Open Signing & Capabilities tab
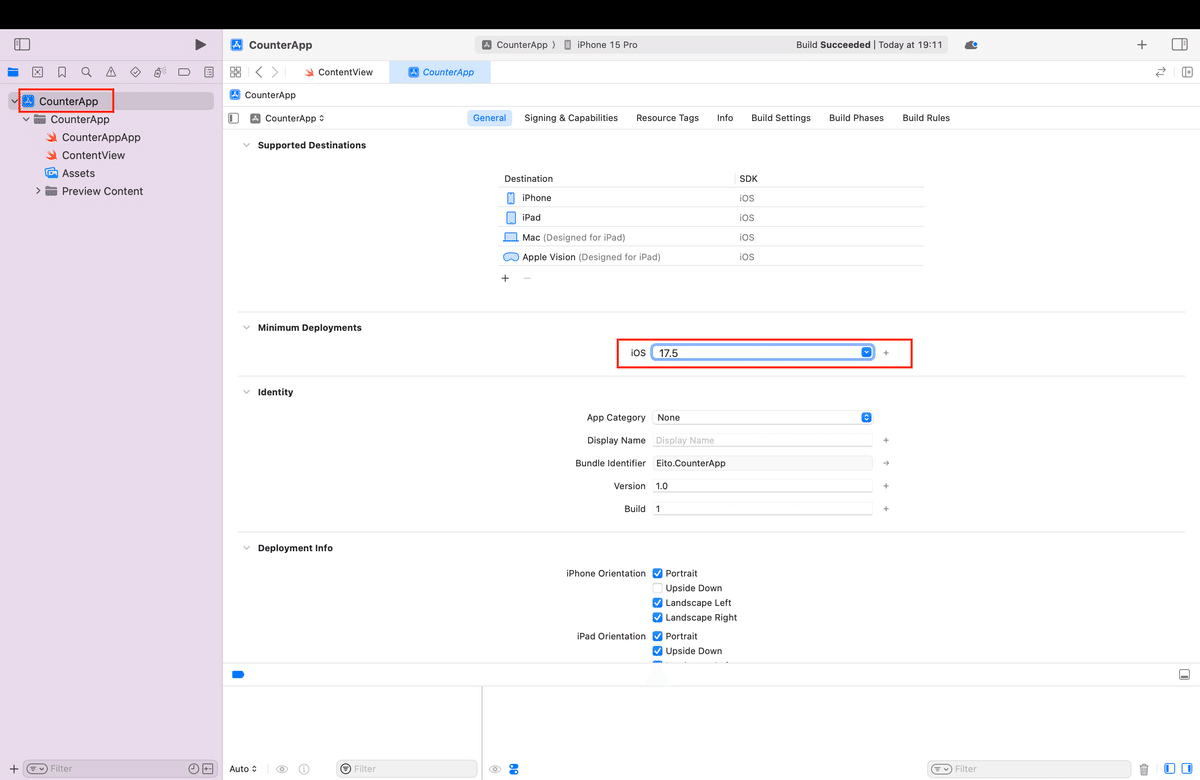1200x780 pixels. coord(571,118)
